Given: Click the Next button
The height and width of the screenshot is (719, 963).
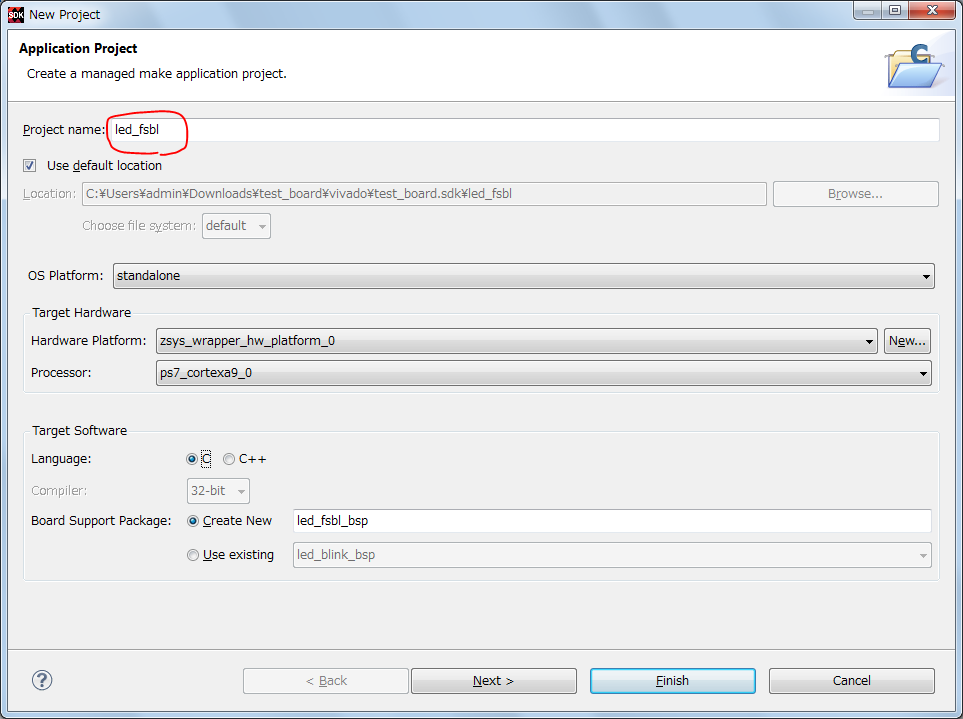Looking at the screenshot, I should 493,681.
